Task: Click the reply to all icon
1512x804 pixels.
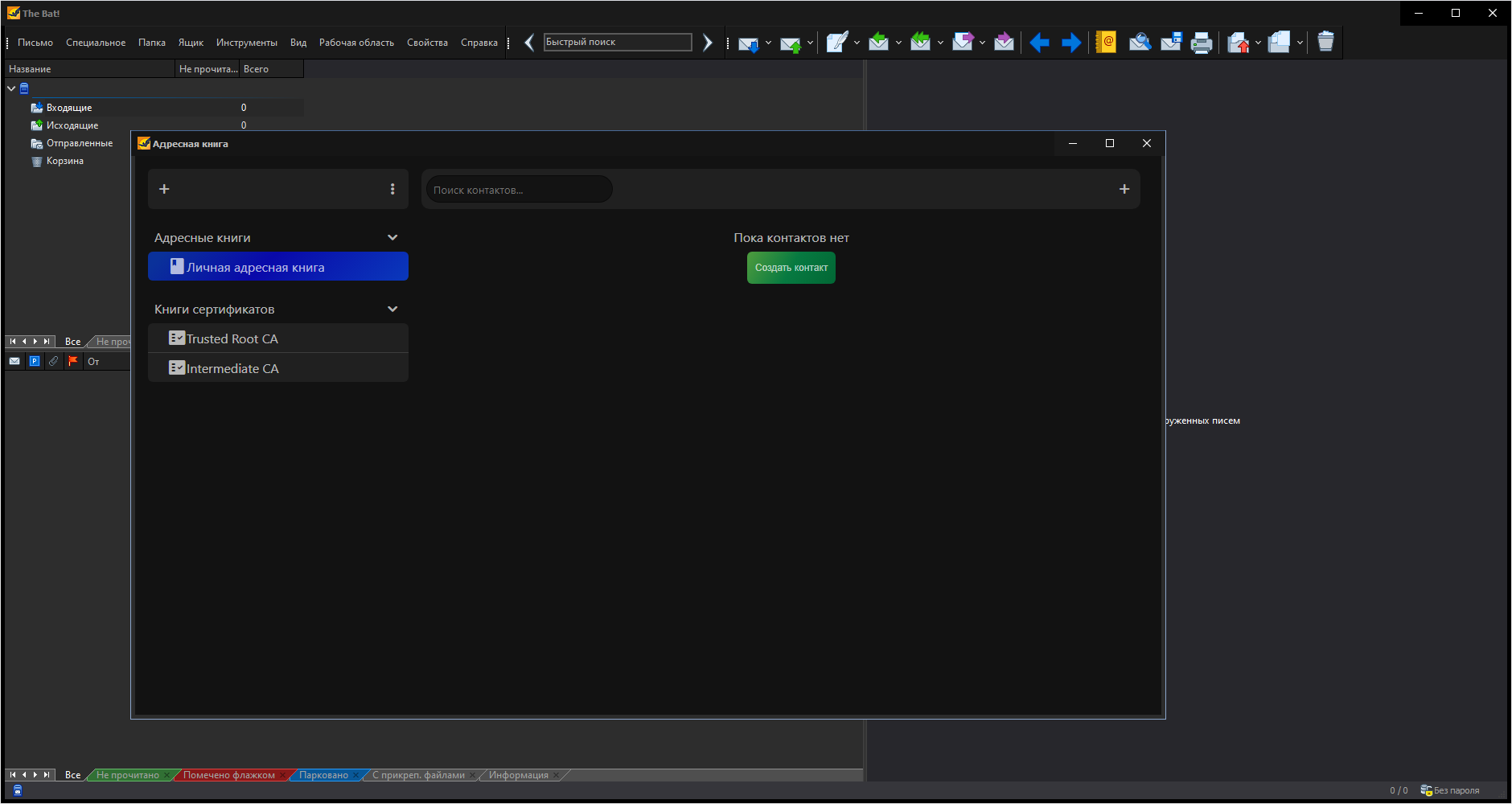Action: tap(920, 42)
